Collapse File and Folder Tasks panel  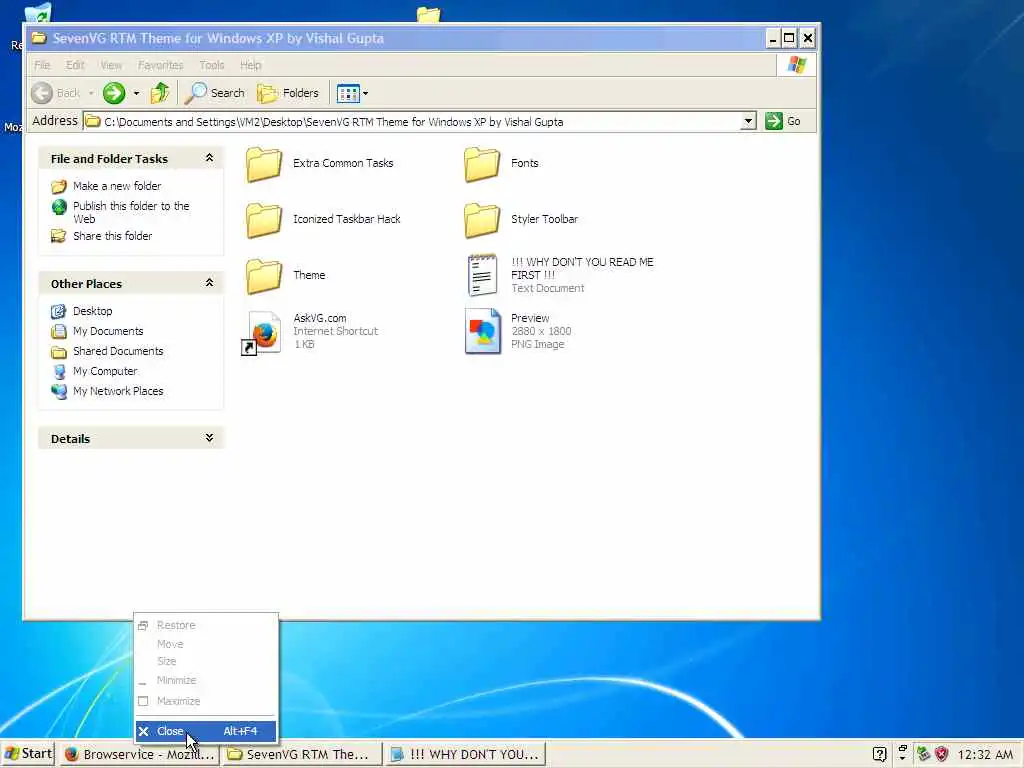[209, 158]
